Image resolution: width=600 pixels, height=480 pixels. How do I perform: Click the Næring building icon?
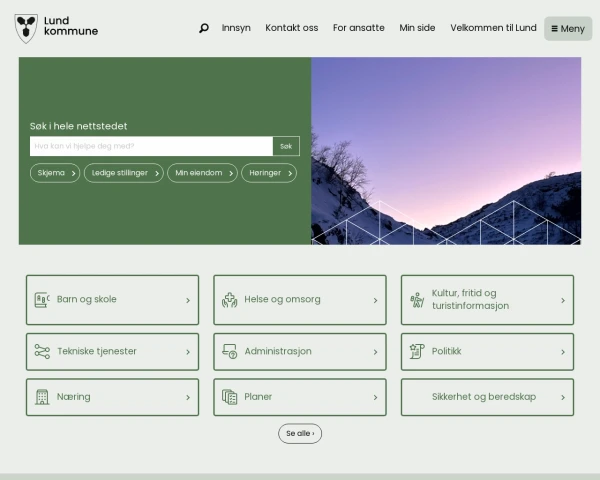click(42, 397)
